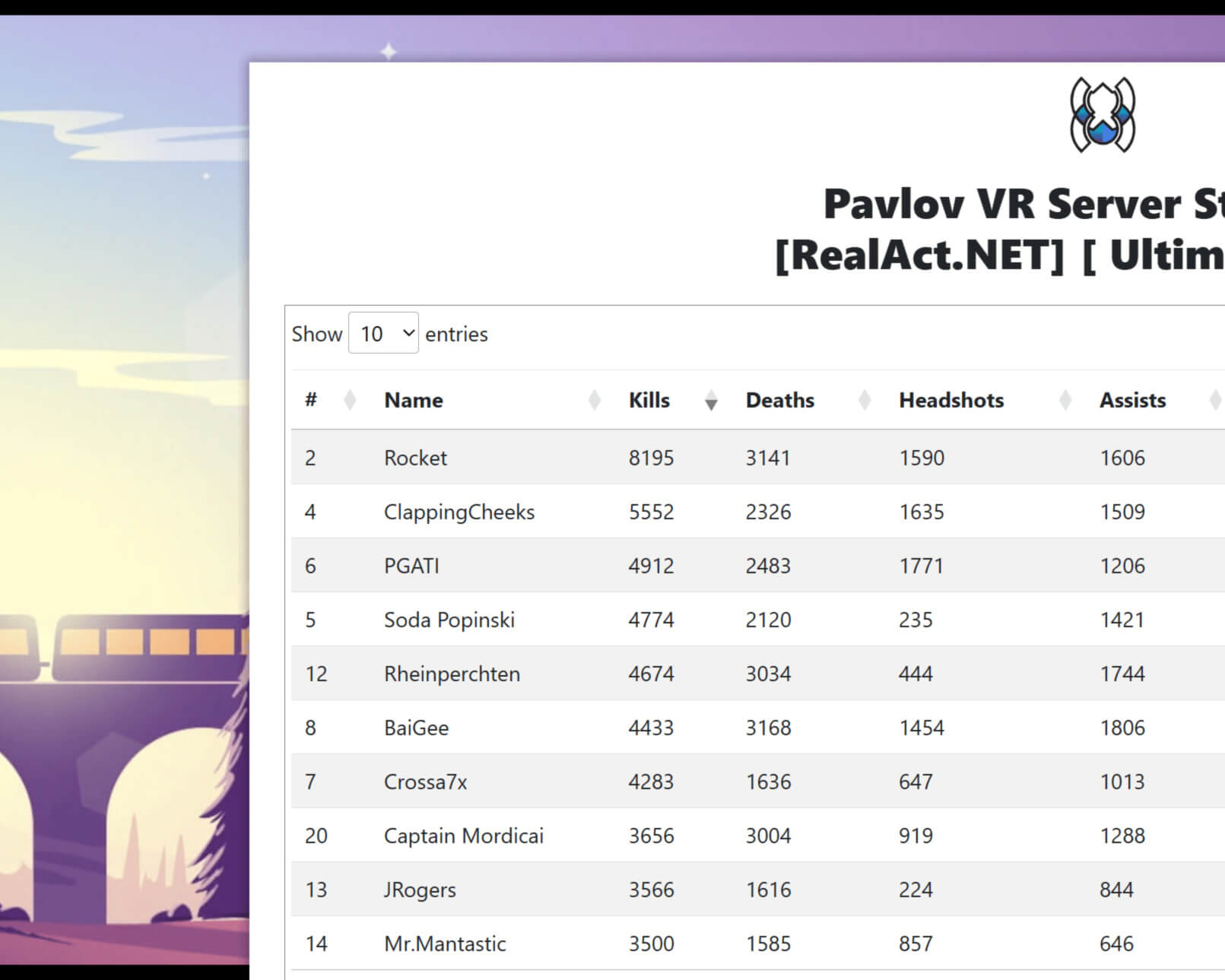Viewport: 1225px width, 980px height.
Task: Click Rocket's headshots value 1590
Action: [x=922, y=458]
